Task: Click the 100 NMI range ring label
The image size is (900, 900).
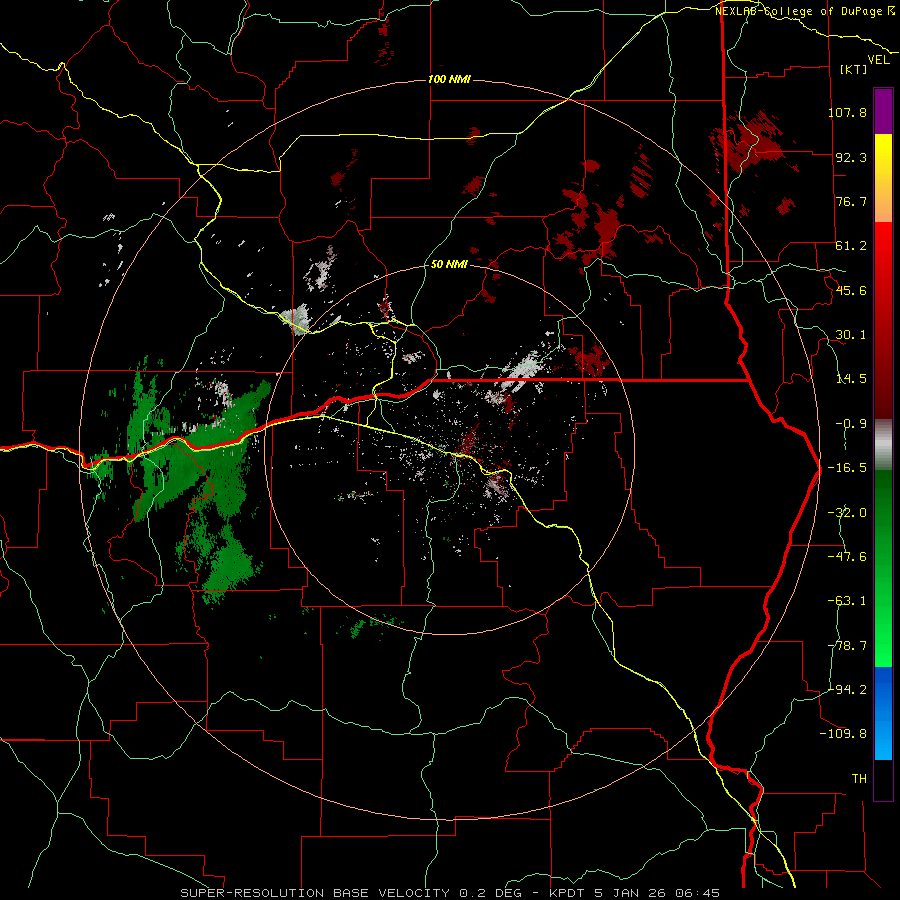Action: [449, 79]
